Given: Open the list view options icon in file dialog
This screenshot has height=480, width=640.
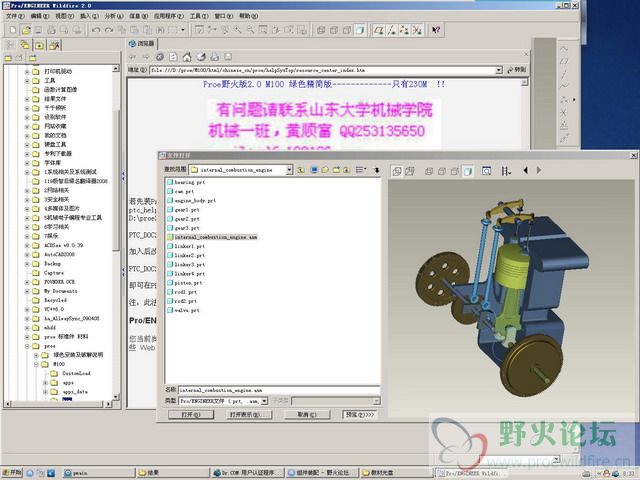Looking at the screenshot, I should (x=360, y=169).
